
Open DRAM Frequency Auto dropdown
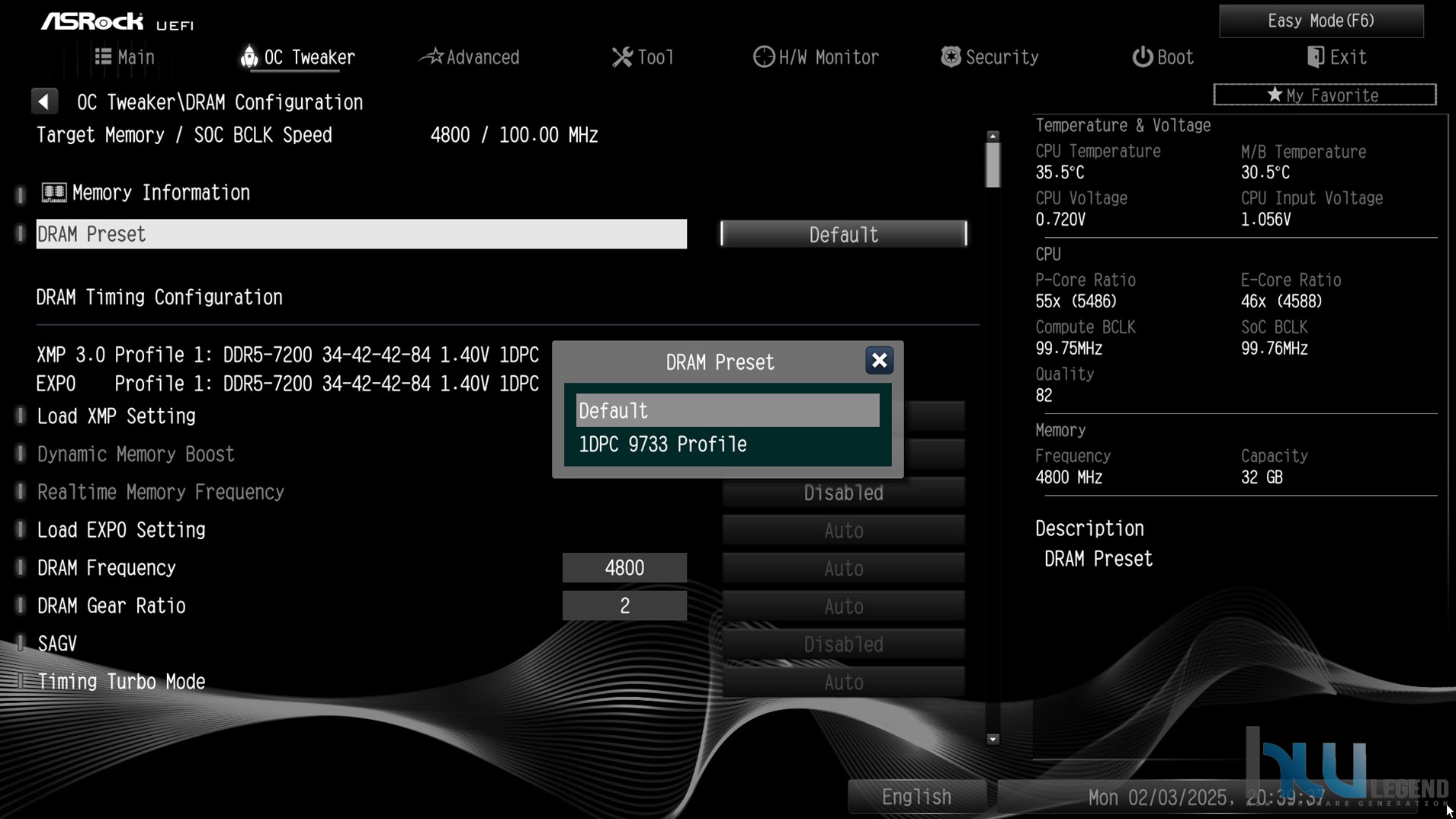[x=843, y=568]
